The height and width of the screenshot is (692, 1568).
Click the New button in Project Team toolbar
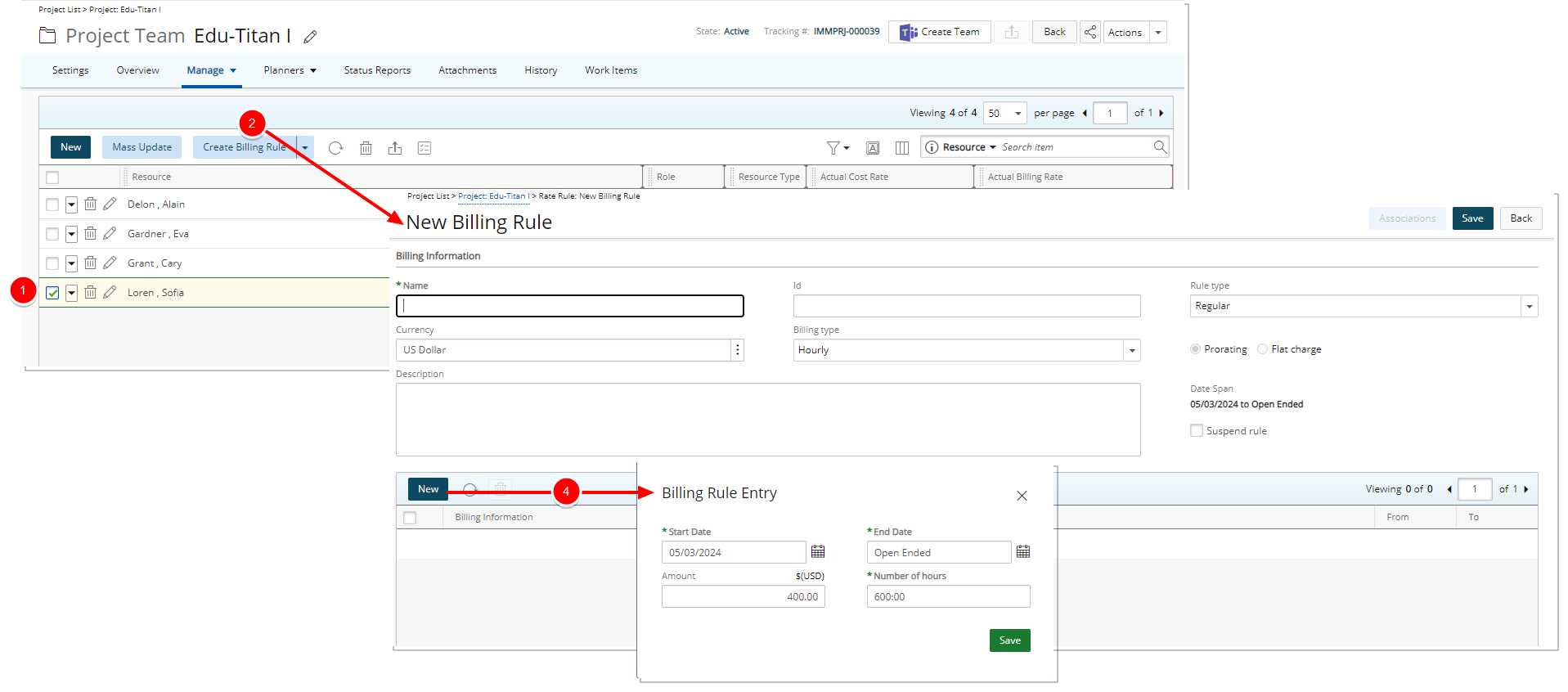coord(71,147)
